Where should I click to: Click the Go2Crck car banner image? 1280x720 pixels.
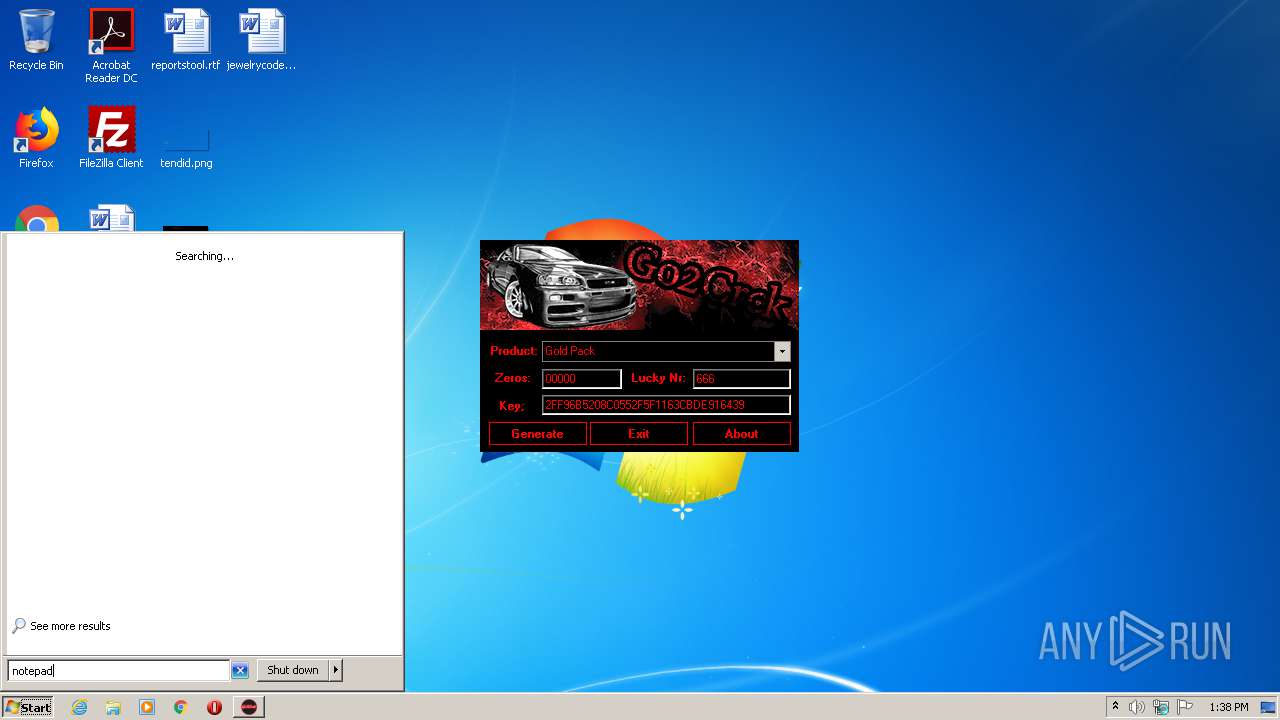pos(639,285)
